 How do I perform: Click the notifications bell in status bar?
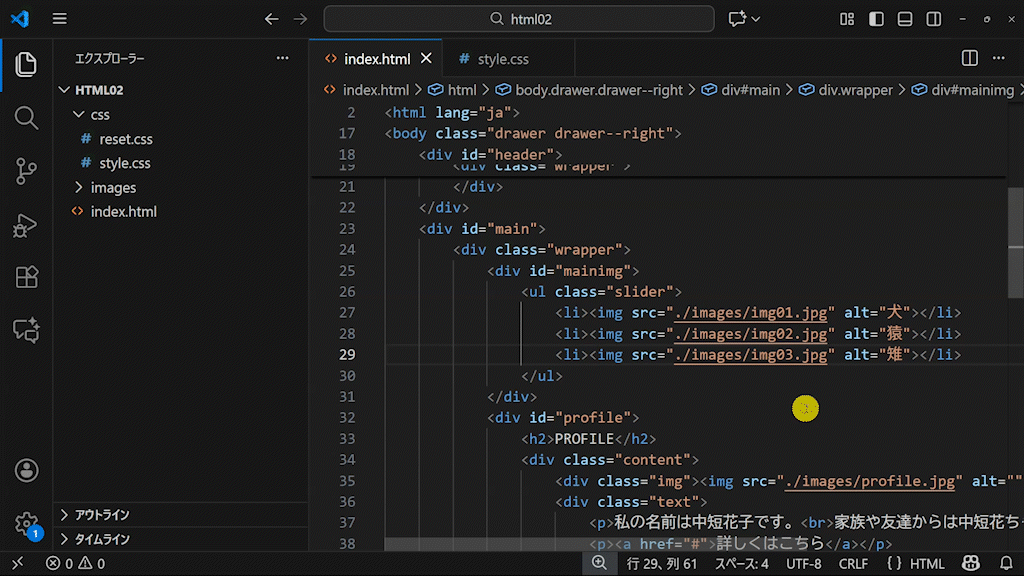pos(1004,564)
